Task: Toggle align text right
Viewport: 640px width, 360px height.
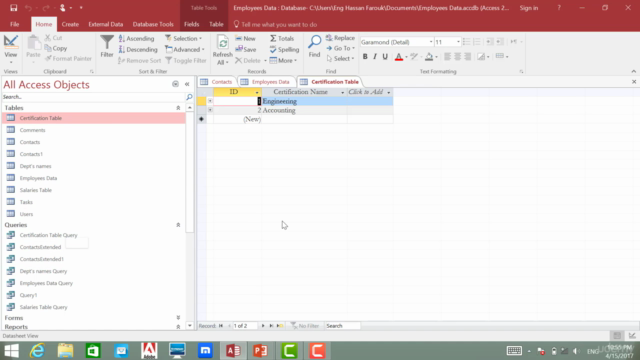Action: 468,57
